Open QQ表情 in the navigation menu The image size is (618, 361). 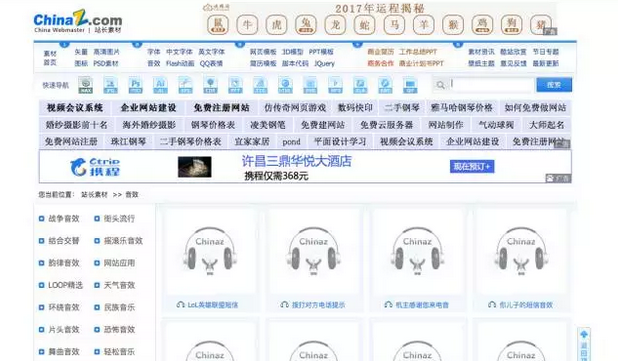(211, 63)
